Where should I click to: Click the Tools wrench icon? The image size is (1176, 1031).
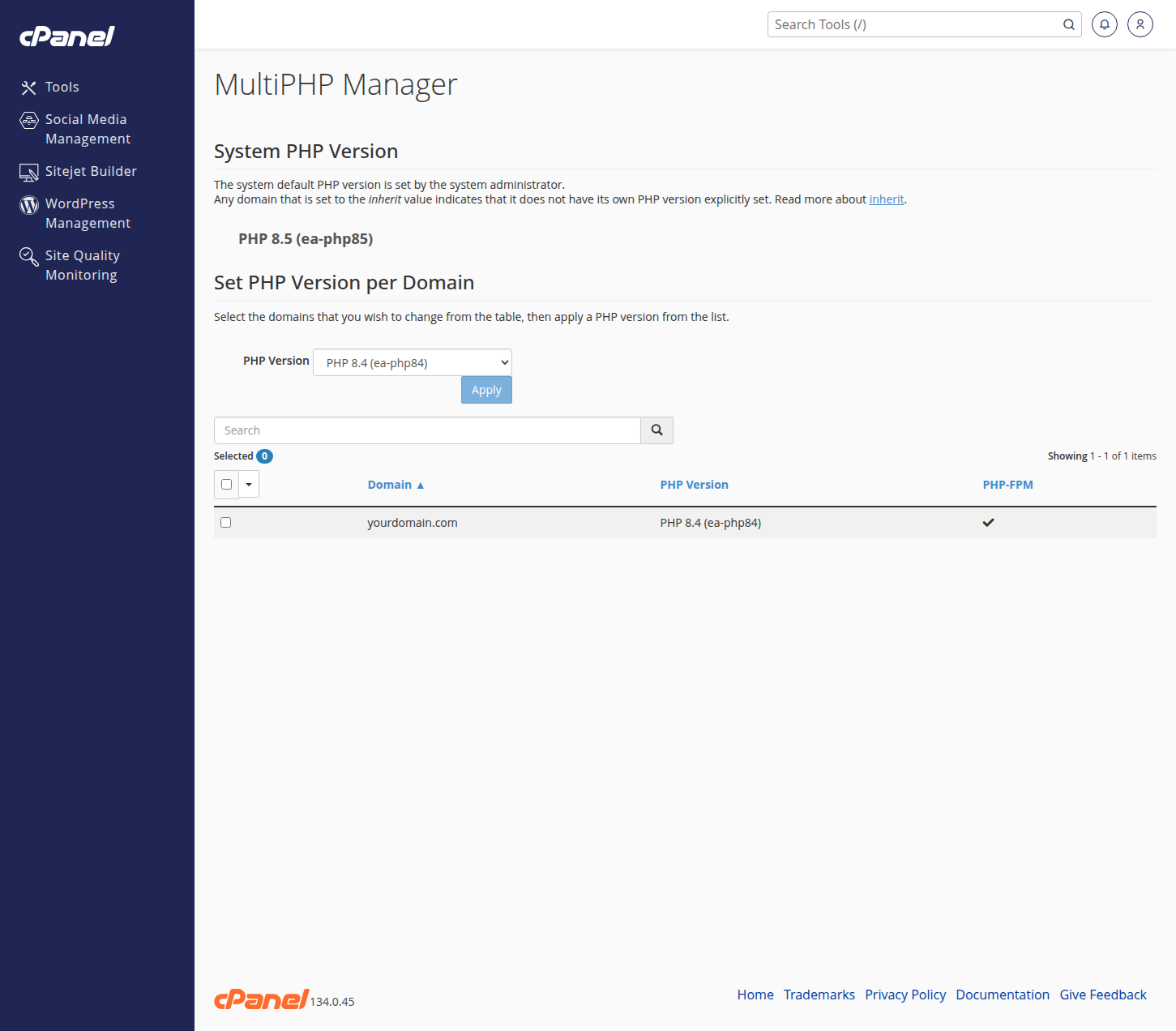[x=29, y=88]
